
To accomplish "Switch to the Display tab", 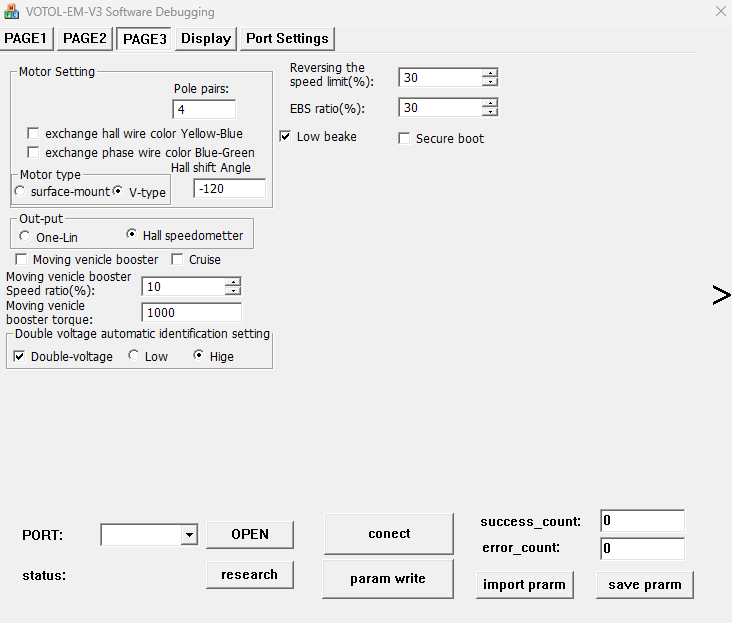I will 206,39.
